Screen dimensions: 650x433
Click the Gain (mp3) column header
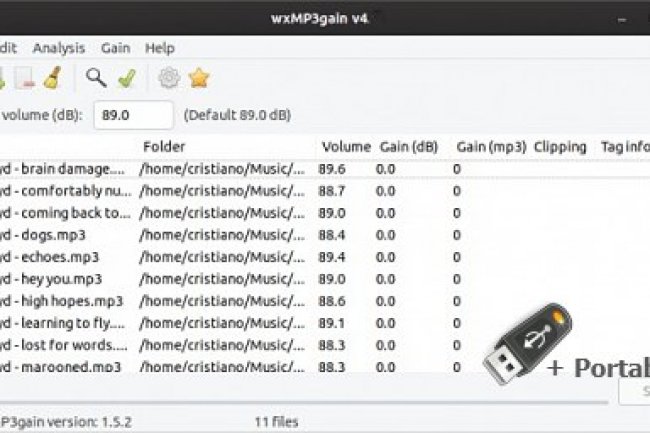491,147
